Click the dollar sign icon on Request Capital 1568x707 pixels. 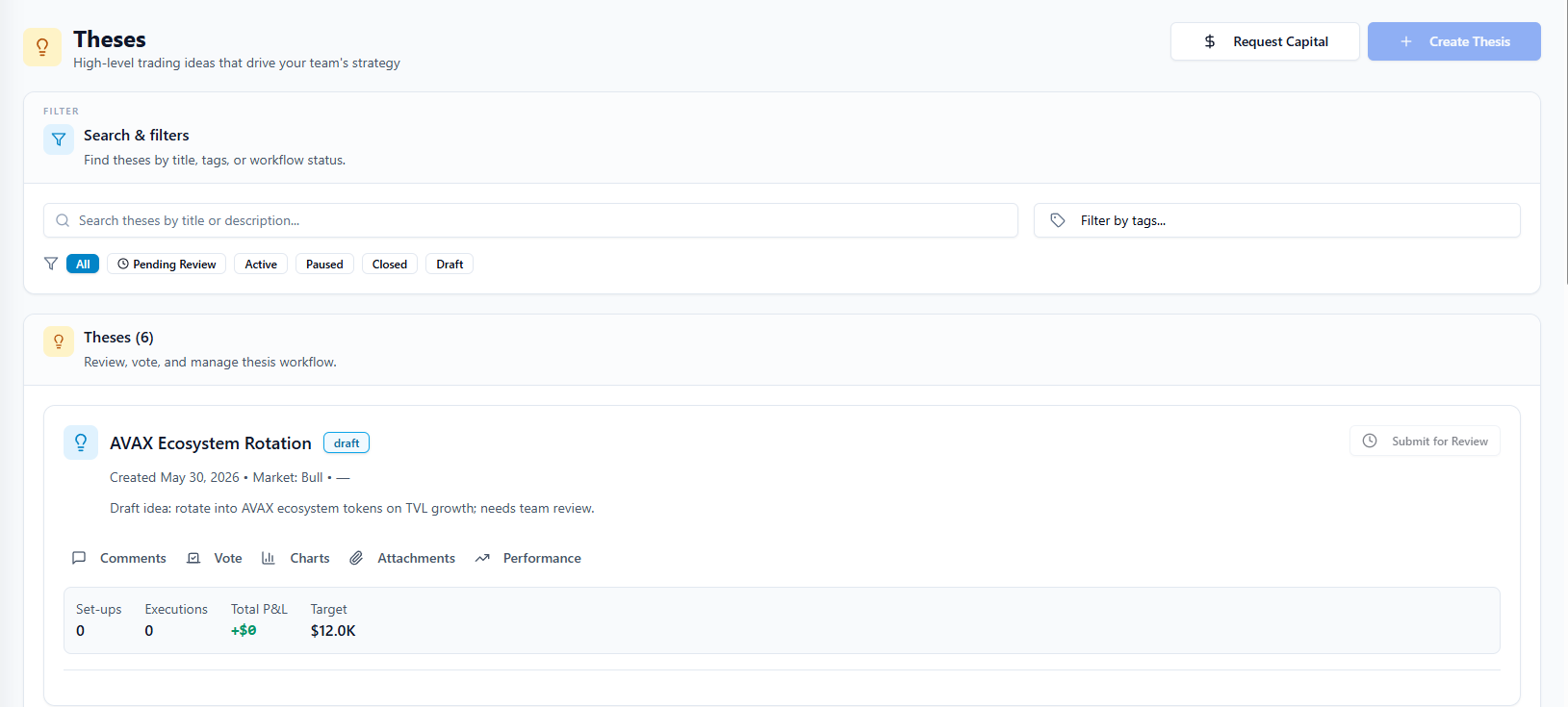(1210, 41)
